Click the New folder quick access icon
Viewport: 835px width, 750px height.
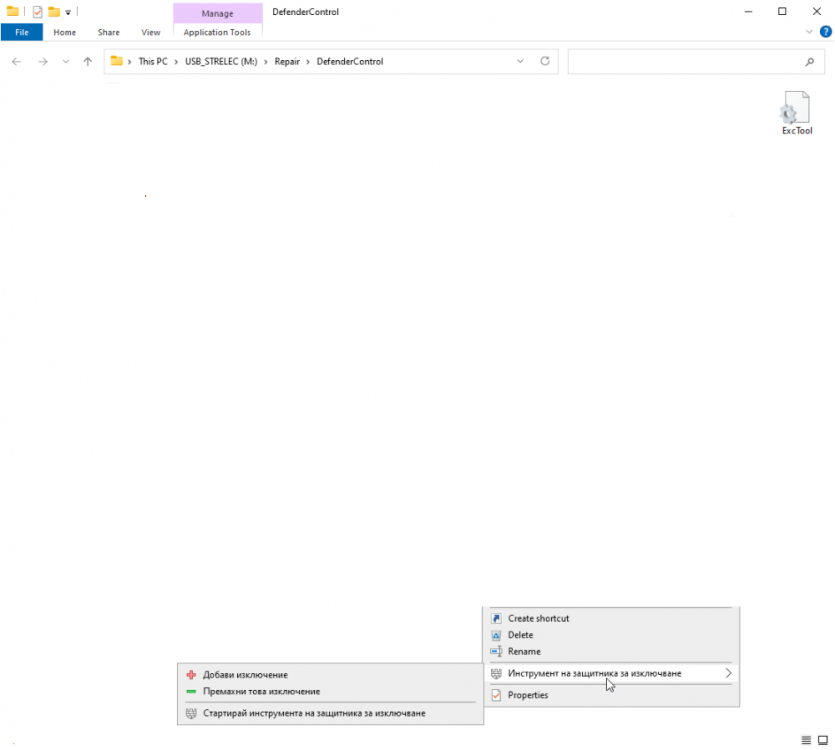point(54,11)
